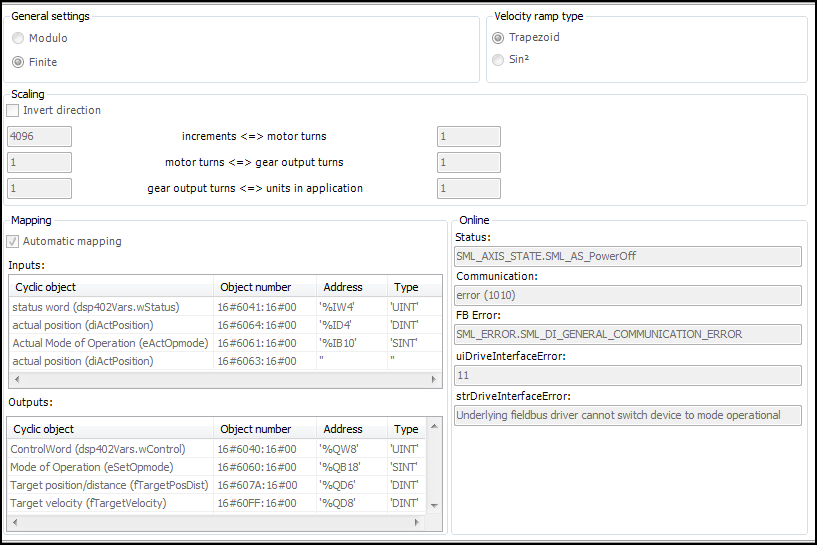The height and width of the screenshot is (545, 817).
Task: Click the increments field showing 4096
Action: 39,137
